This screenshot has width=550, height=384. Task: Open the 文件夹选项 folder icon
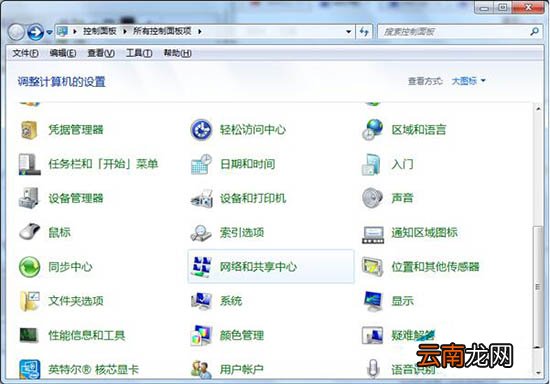[x=29, y=301]
